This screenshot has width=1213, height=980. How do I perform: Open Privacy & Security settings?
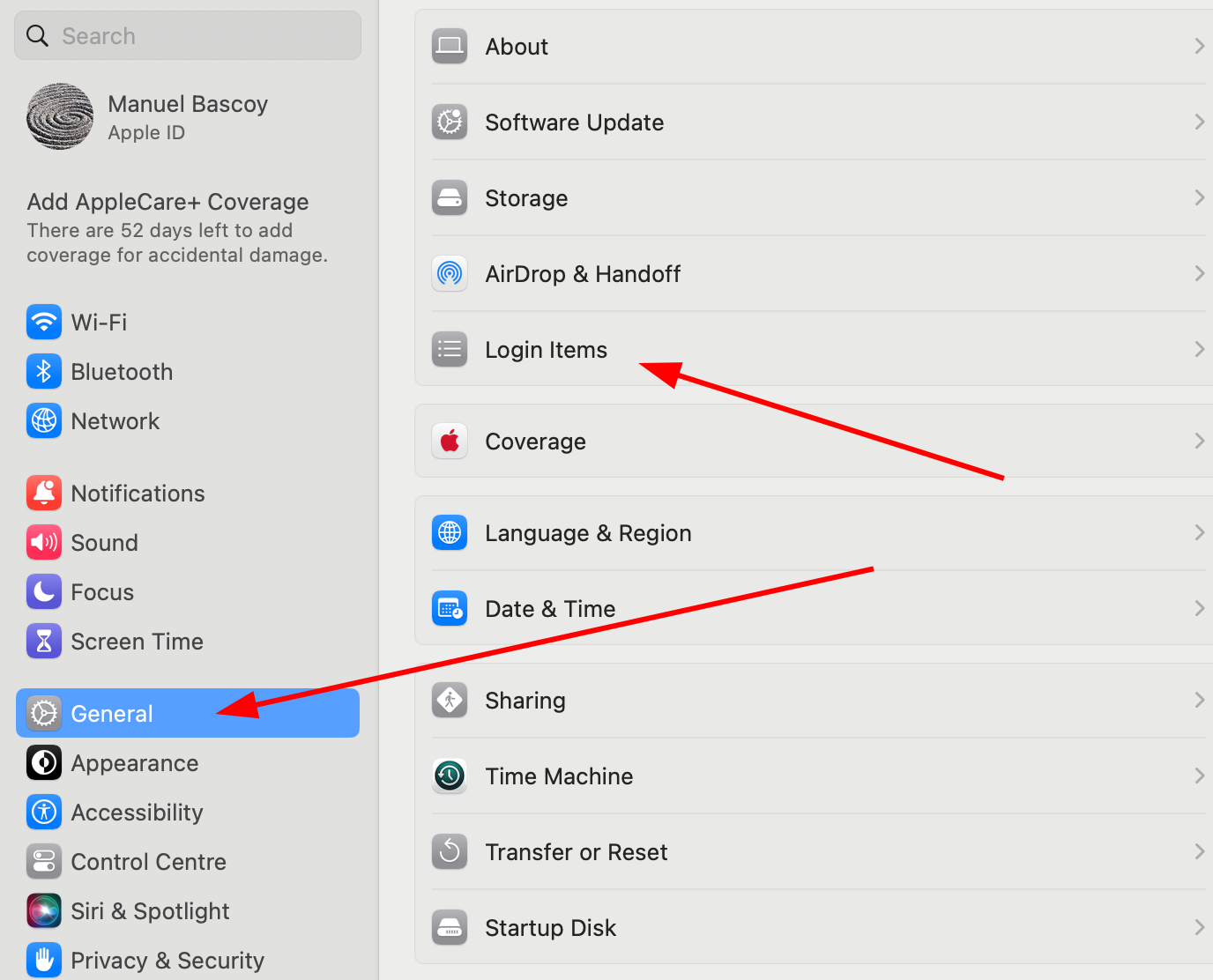[x=167, y=961]
